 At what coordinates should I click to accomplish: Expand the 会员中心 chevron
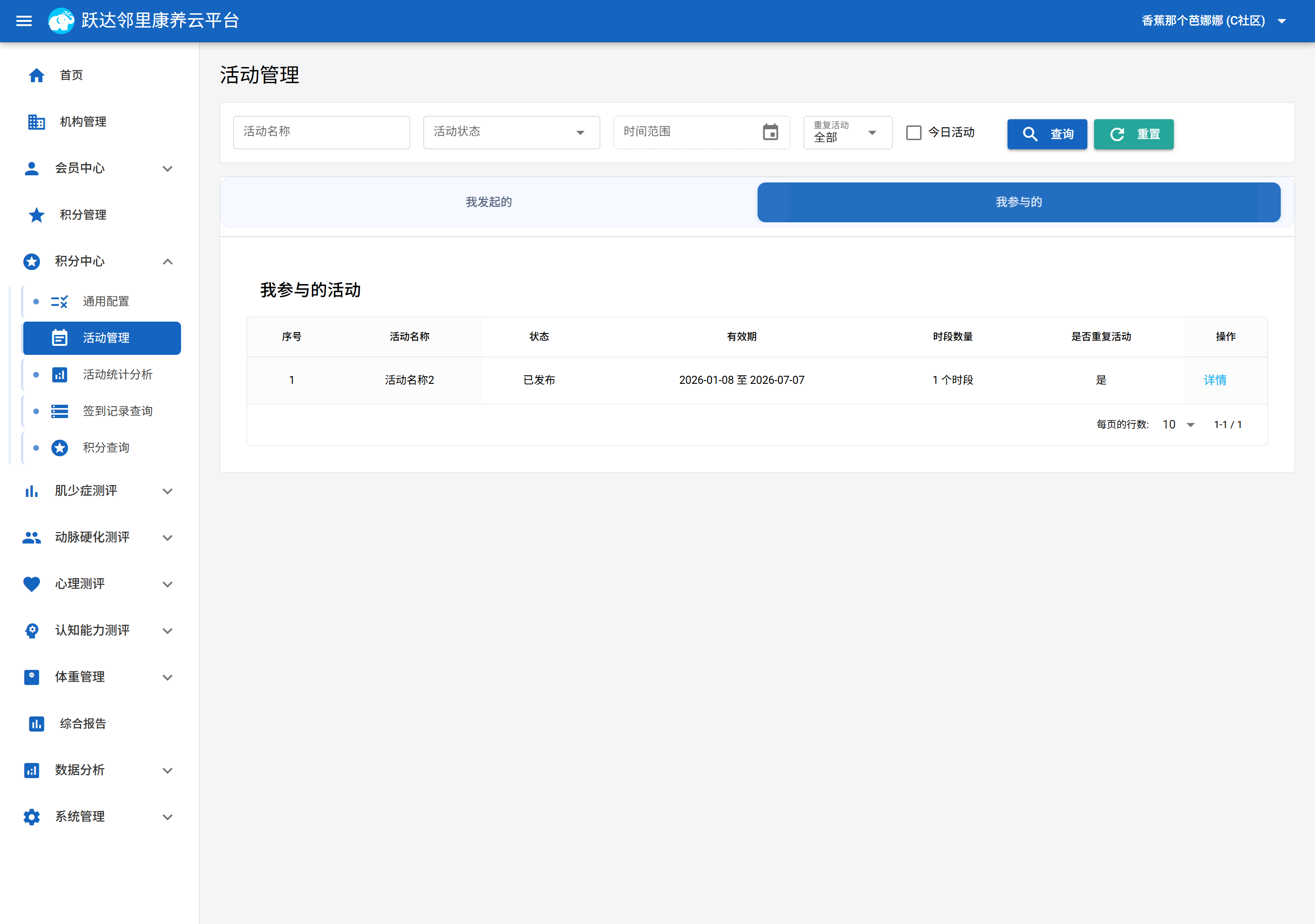167,169
